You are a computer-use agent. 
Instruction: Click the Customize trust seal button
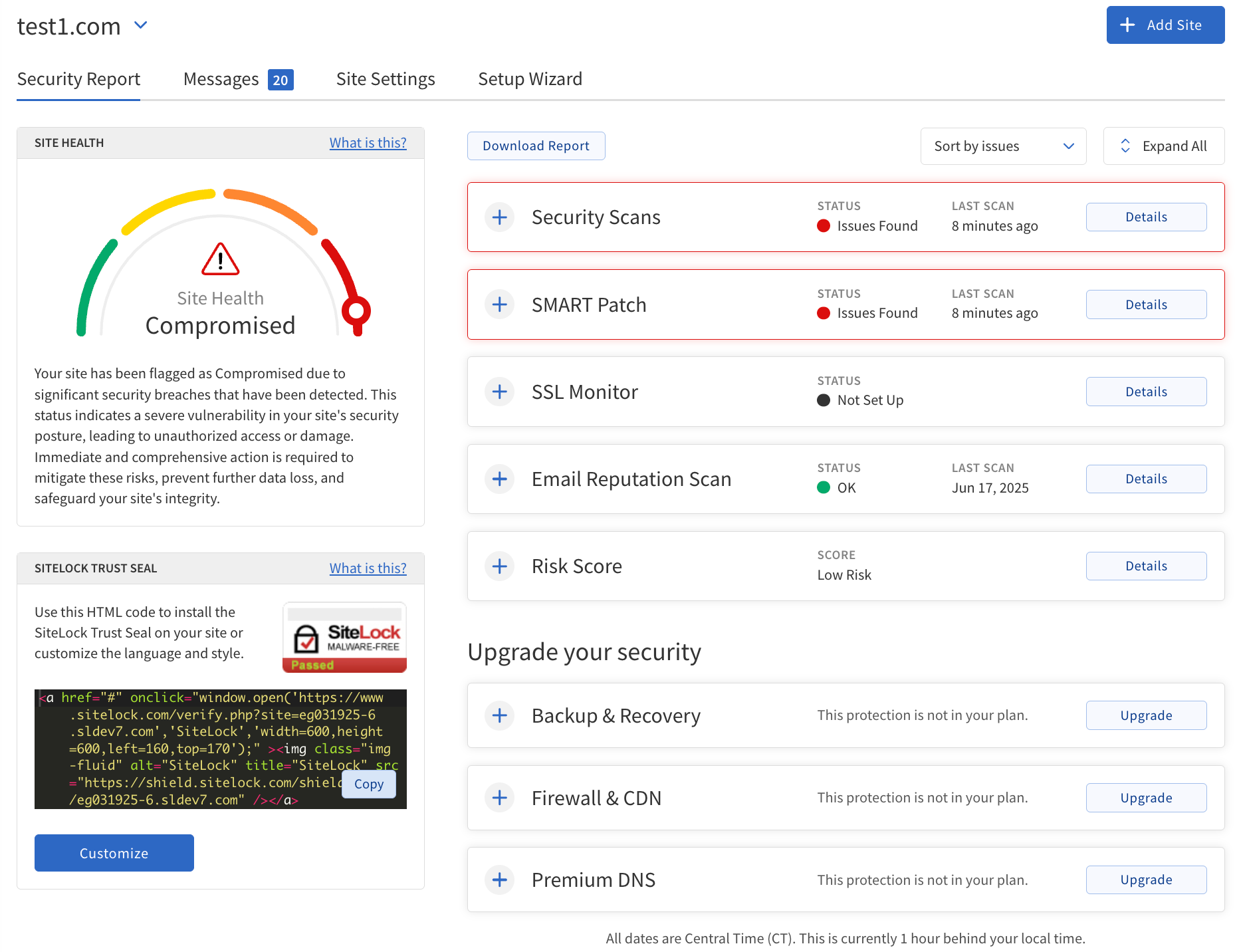(114, 853)
